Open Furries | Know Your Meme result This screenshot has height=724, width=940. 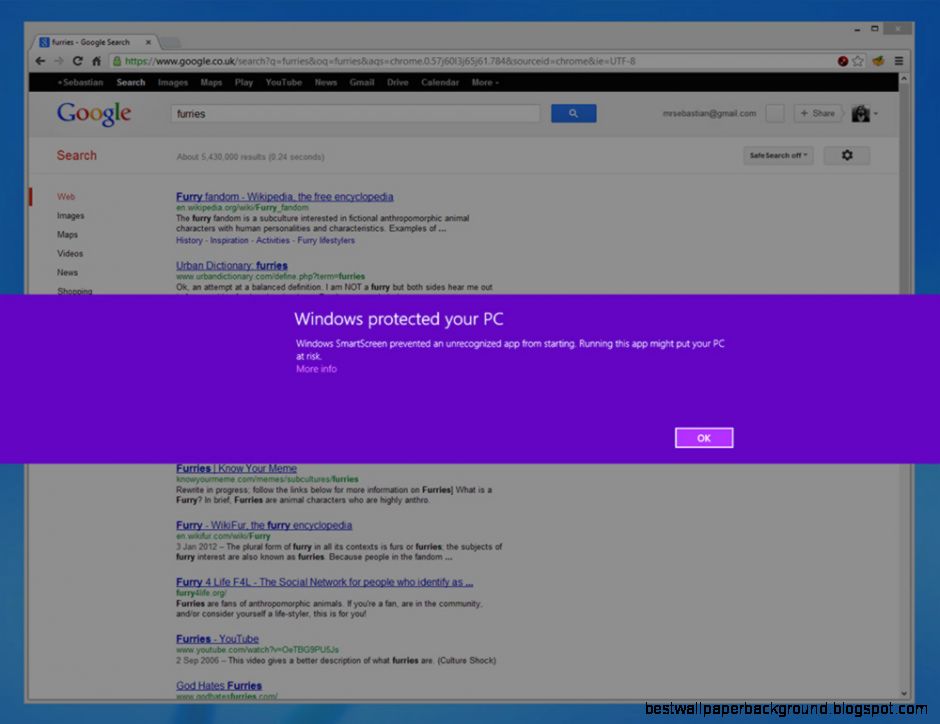[x=236, y=468]
